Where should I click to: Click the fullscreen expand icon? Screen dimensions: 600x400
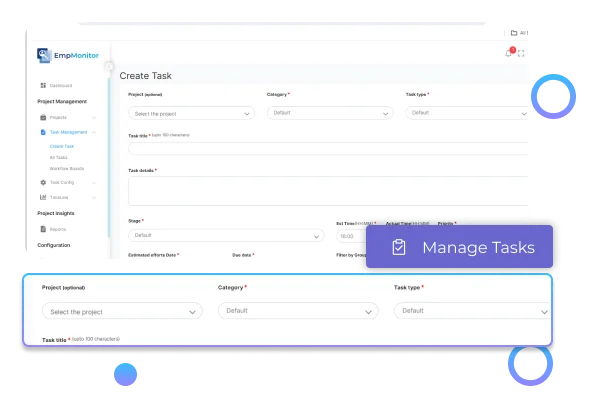click(x=521, y=53)
